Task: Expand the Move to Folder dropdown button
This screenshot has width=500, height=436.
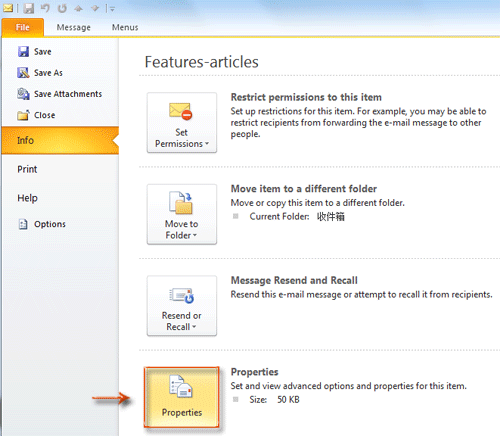Action: pyautogui.click(x=182, y=214)
